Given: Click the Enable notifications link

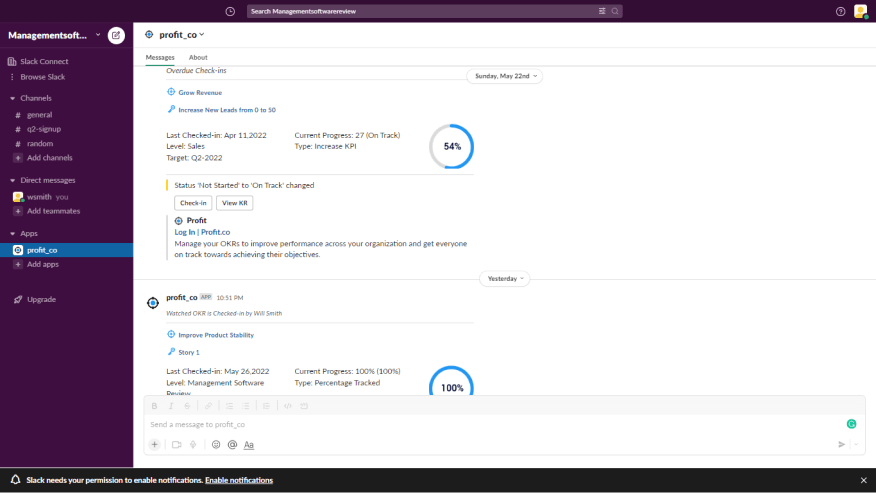Looking at the screenshot, I should [239, 480].
